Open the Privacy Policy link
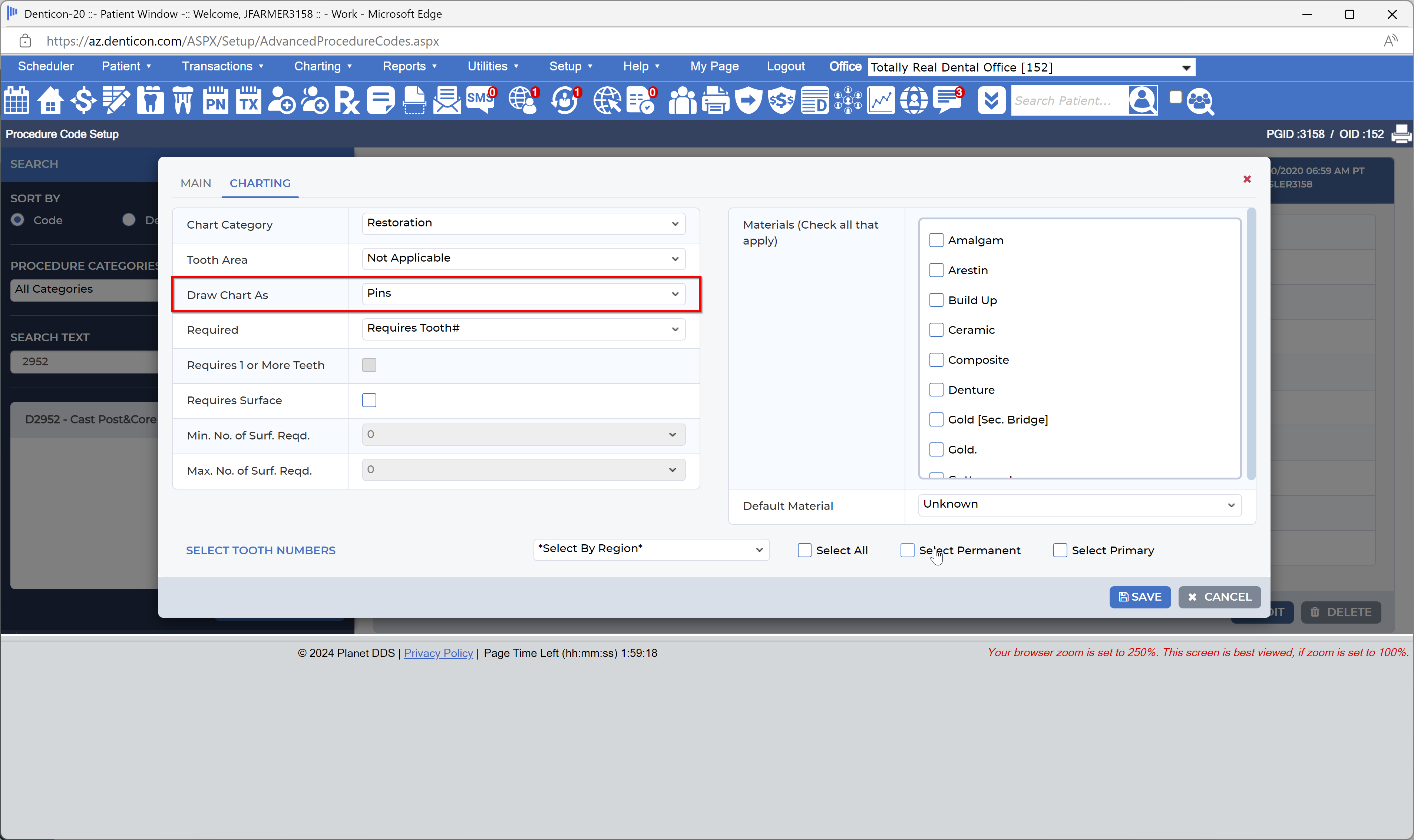1414x840 pixels. click(438, 653)
